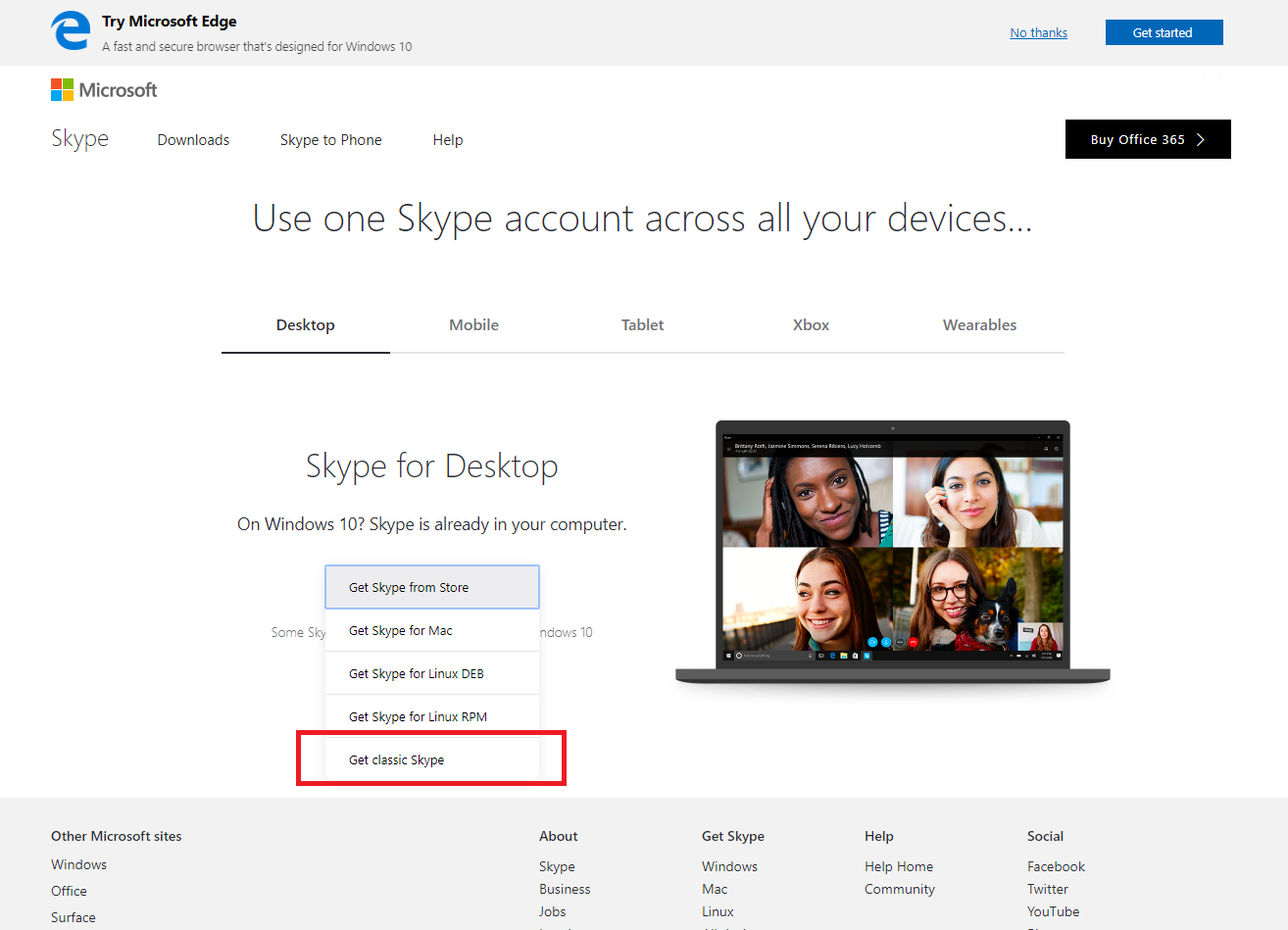This screenshot has height=930, width=1288.
Task: Click the About footer heading
Action: point(559,836)
